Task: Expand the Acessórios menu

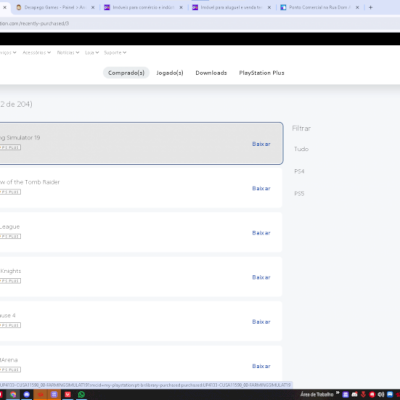Action: tap(37, 53)
